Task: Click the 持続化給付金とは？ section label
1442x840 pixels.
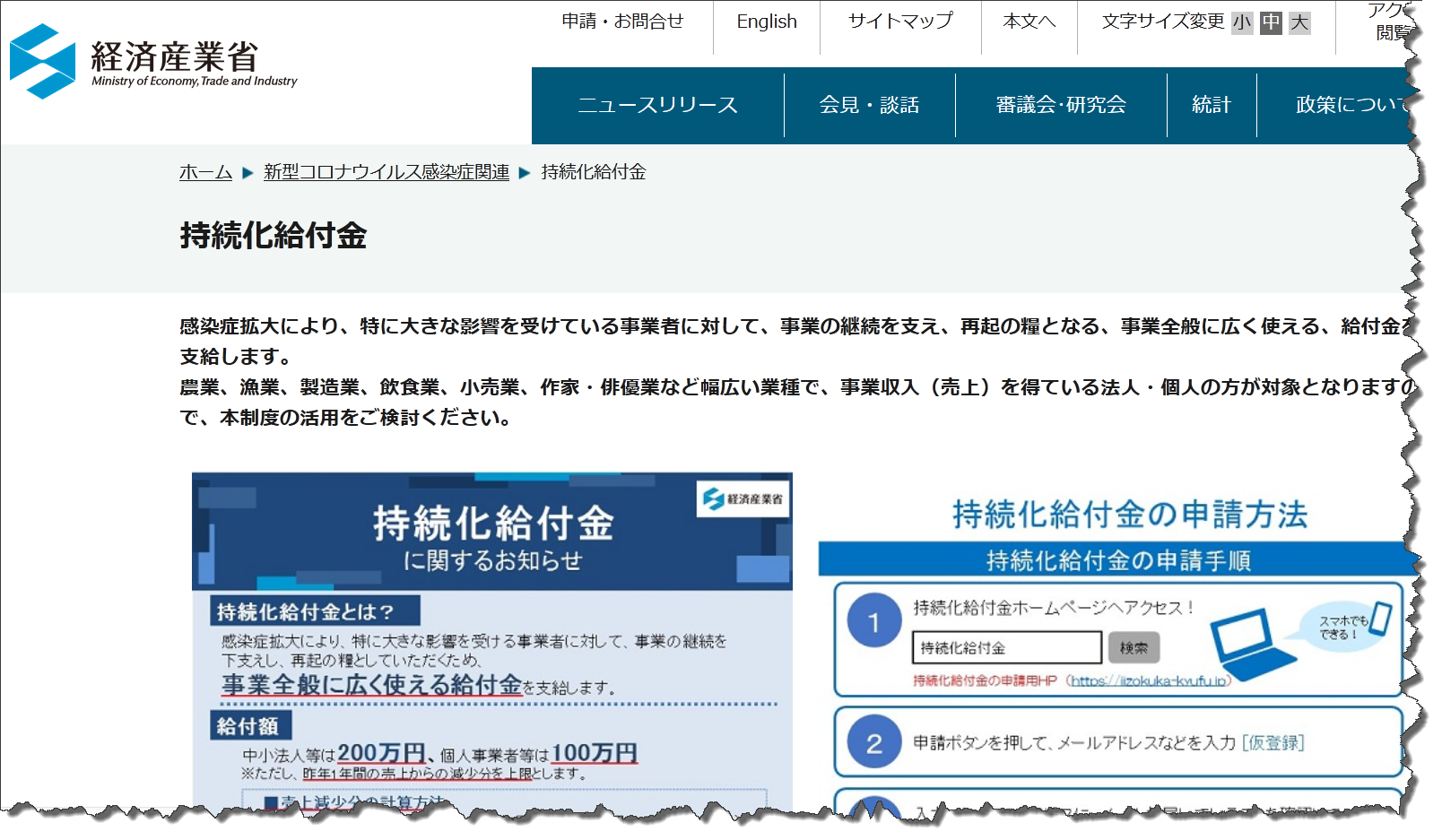Action: pos(315,611)
